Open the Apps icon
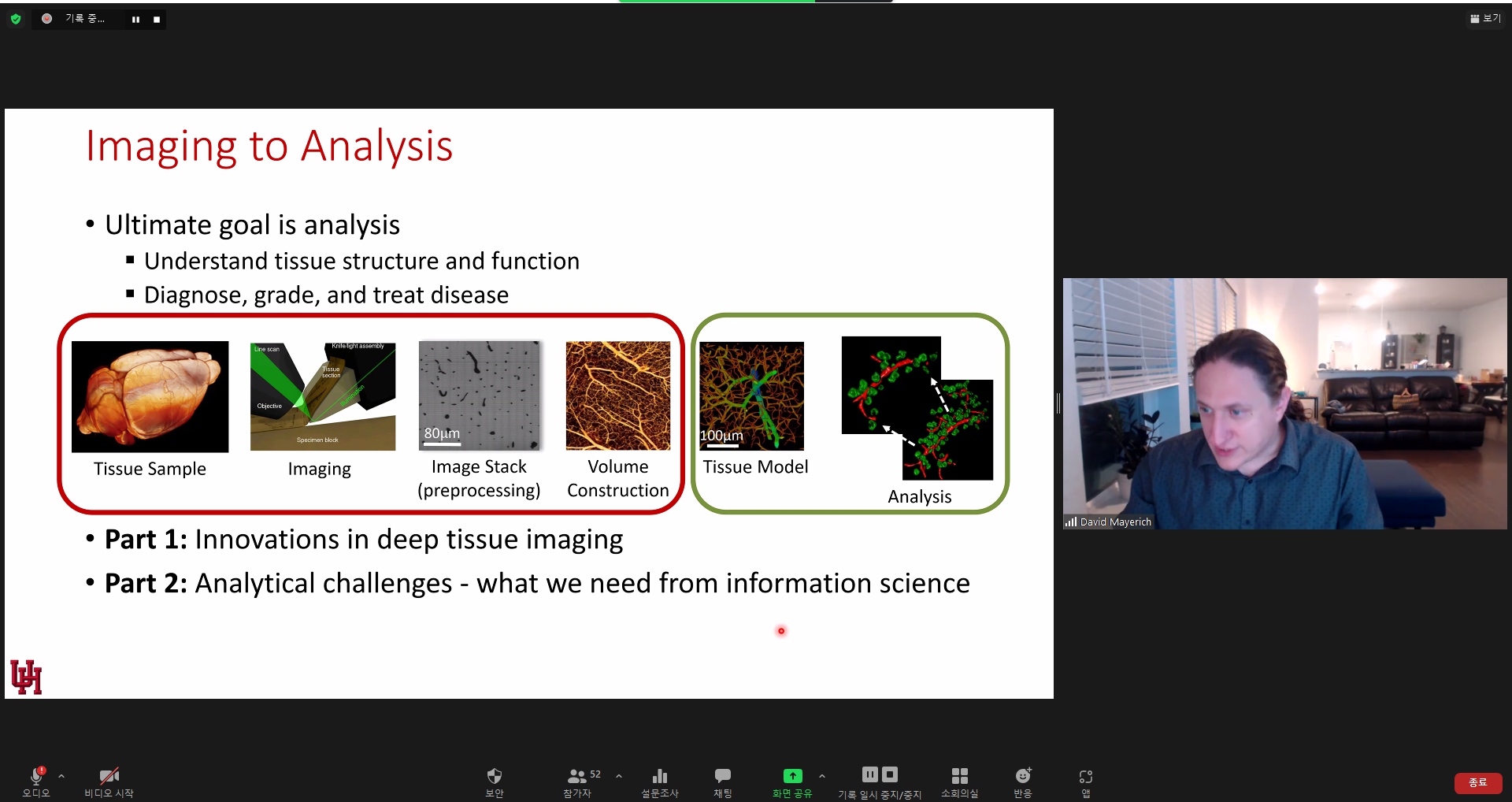 point(1086,781)
